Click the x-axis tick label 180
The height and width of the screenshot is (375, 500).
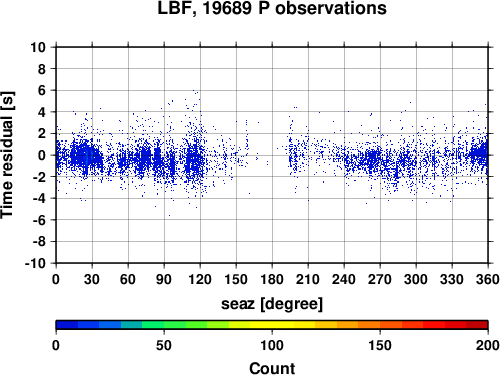(272, 279)
